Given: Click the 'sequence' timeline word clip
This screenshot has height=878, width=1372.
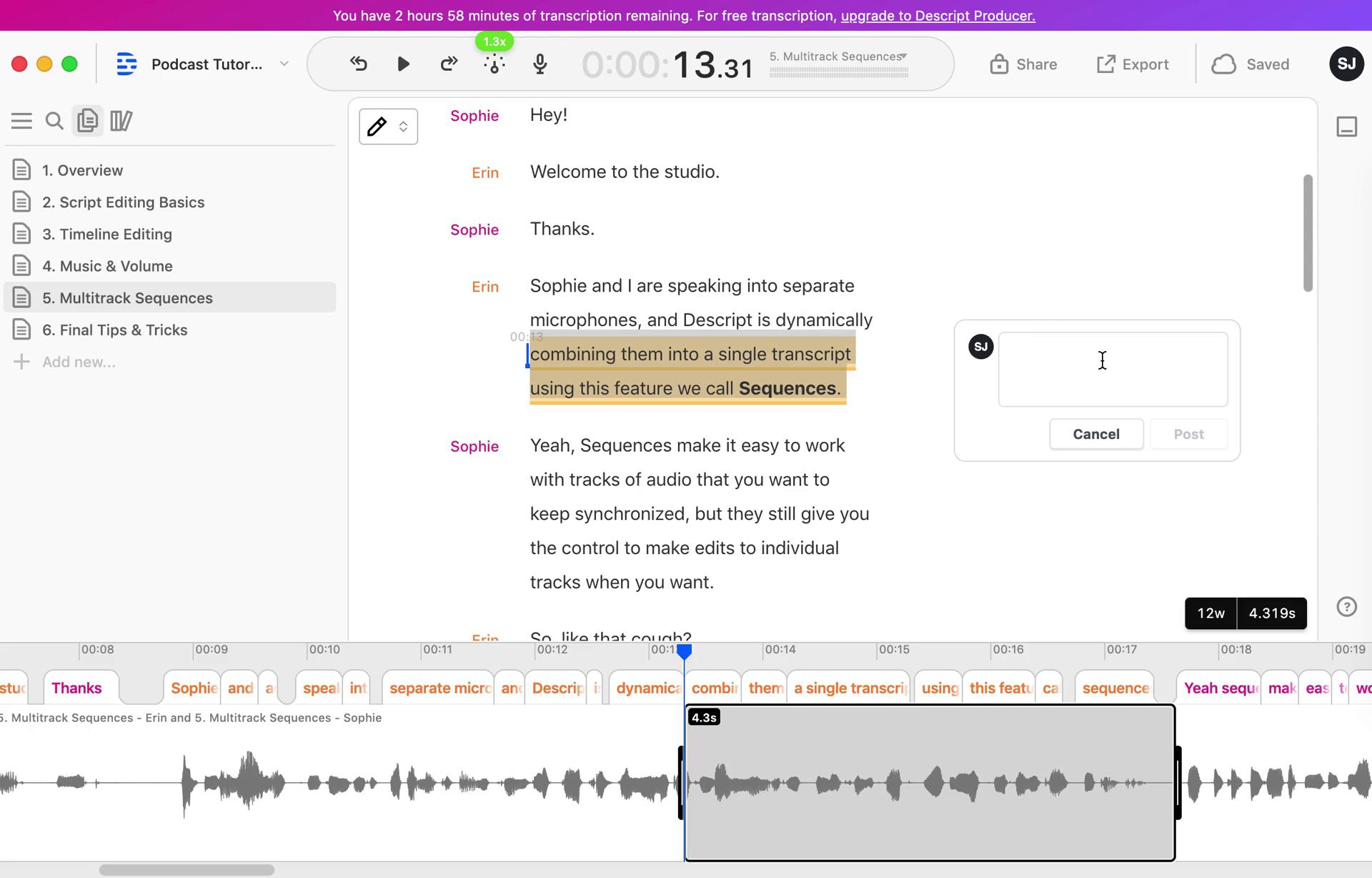Looking at the screenshot, I should coord(1115,688).
